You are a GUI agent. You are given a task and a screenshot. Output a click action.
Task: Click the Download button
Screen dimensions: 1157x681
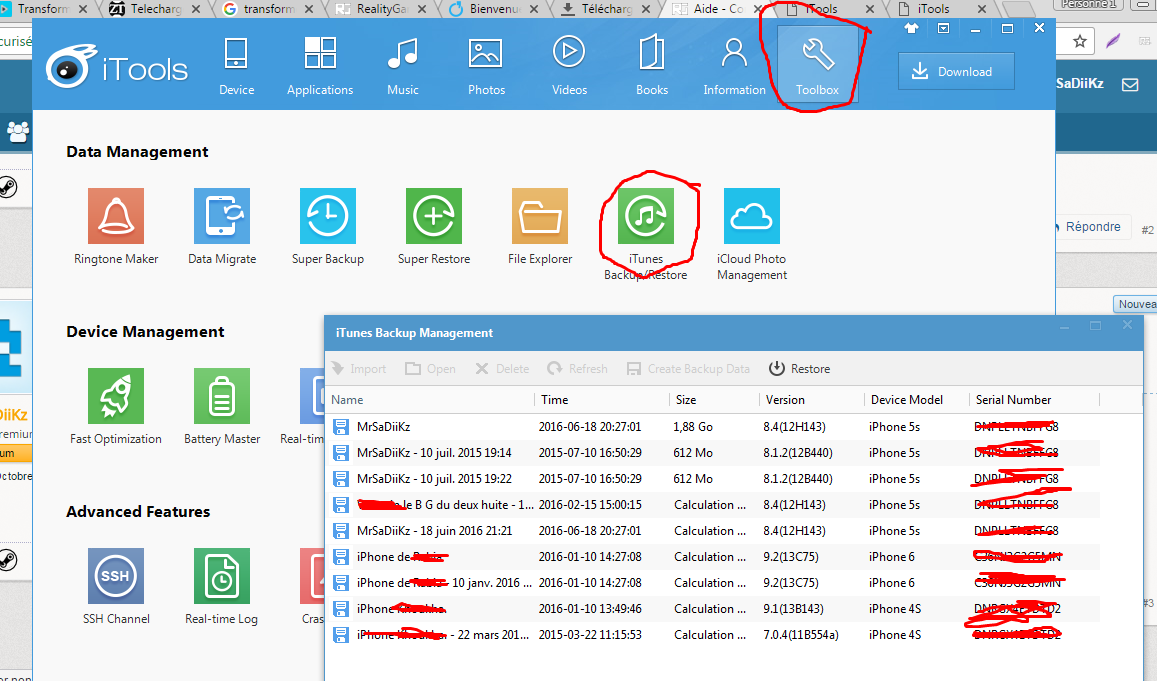pyautogui.click(x=956, y=72)
